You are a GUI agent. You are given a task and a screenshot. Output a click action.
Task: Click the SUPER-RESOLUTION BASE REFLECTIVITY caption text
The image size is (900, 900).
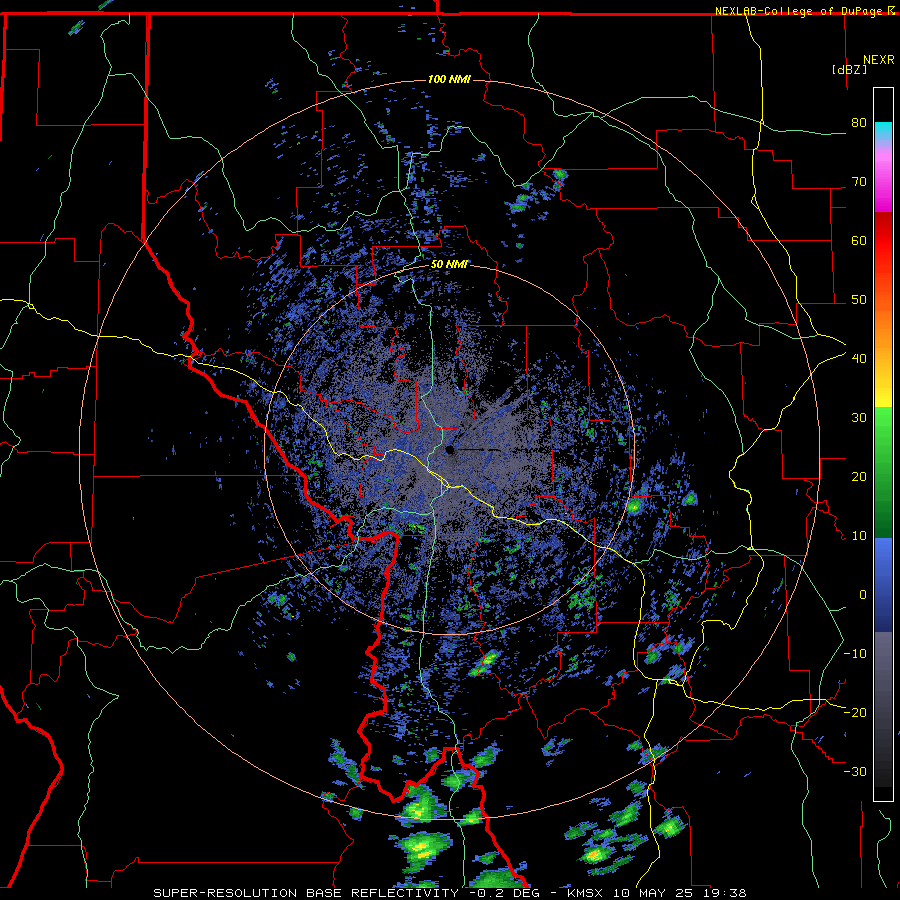[x=305, y=893]
